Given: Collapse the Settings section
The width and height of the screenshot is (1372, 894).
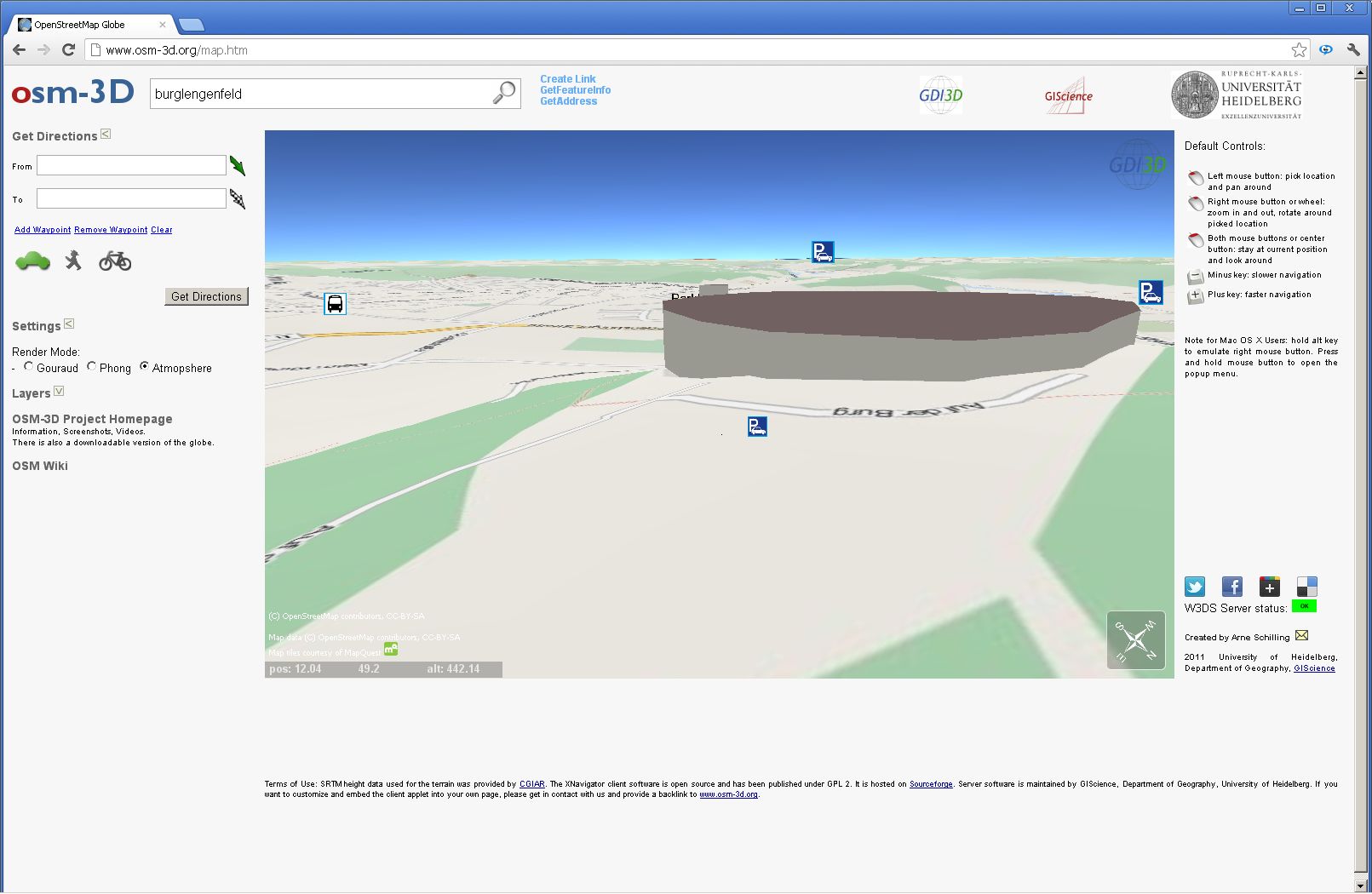Looking at the screenshot, I should click(x=69, y=324).
